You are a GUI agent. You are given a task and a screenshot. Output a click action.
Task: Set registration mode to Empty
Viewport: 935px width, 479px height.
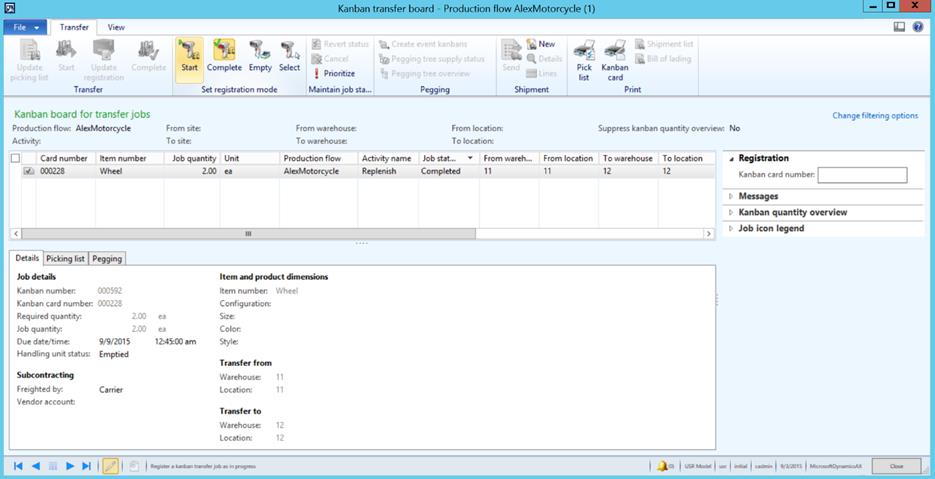[x=260, y=56]
